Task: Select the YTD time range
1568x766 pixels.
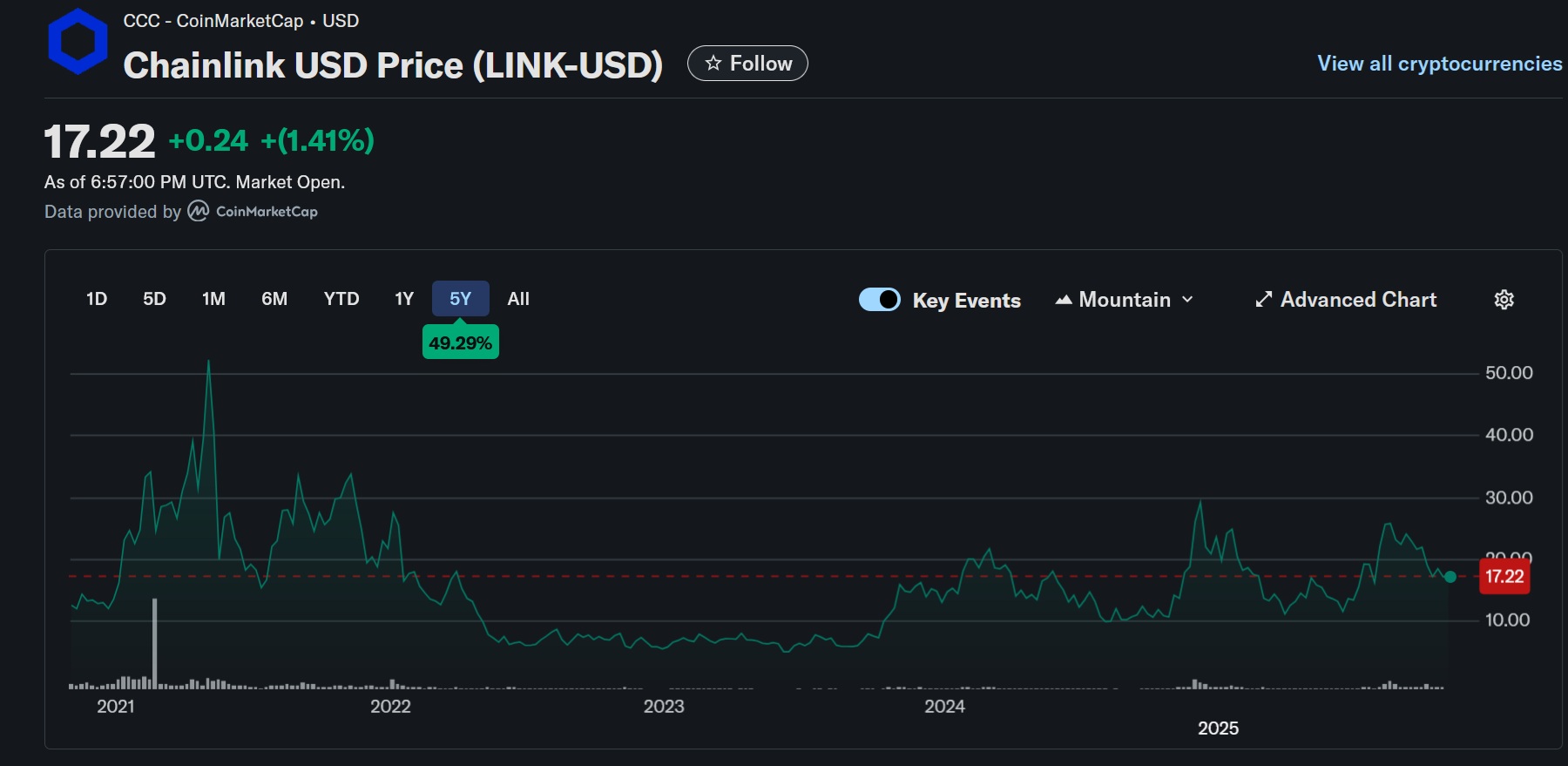Action: coord(341,299)
